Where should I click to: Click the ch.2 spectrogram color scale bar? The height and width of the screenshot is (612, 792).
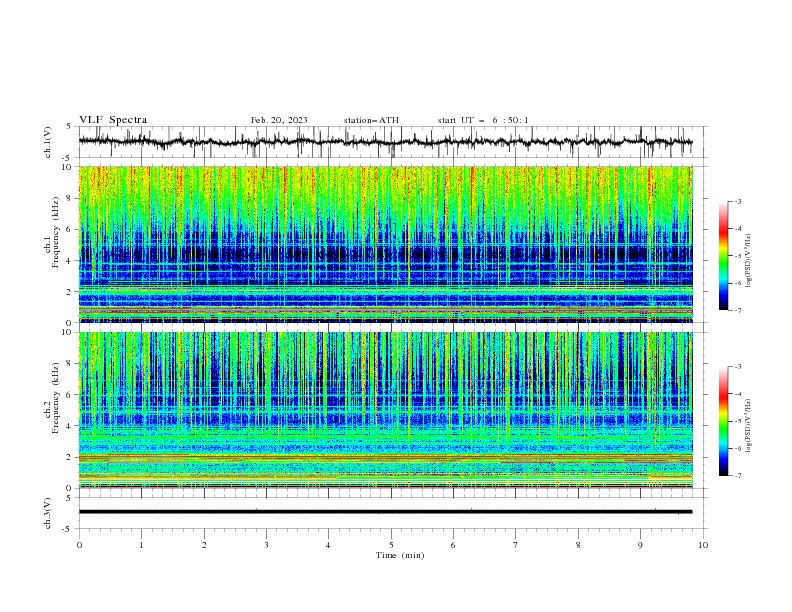click(x=723, y=421)
